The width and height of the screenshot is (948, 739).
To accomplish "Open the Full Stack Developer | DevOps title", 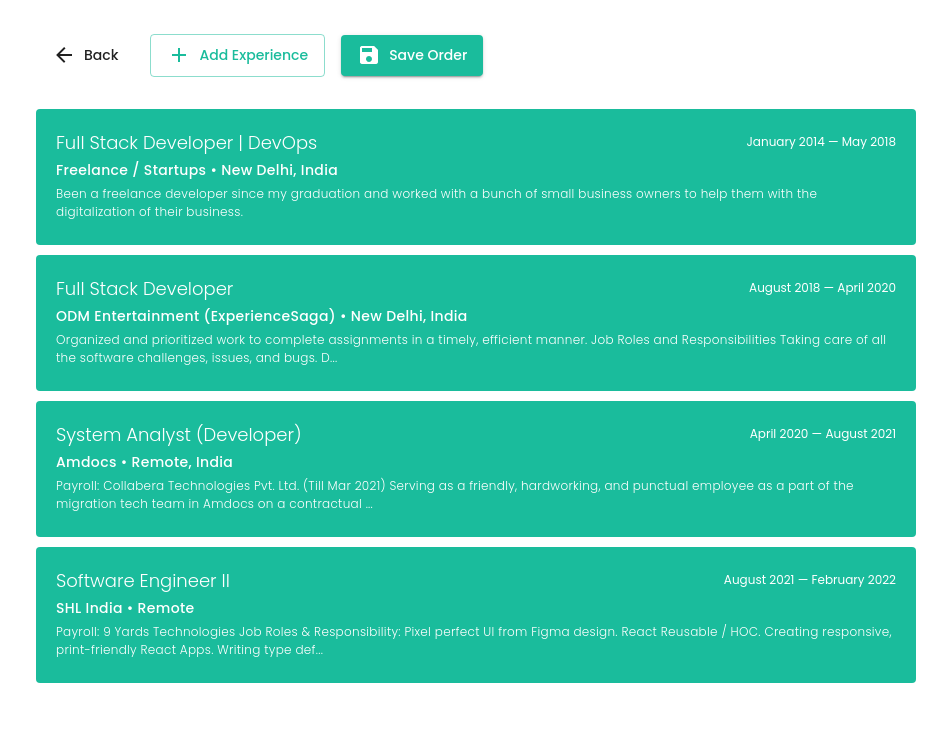I will tap(186, 143).
